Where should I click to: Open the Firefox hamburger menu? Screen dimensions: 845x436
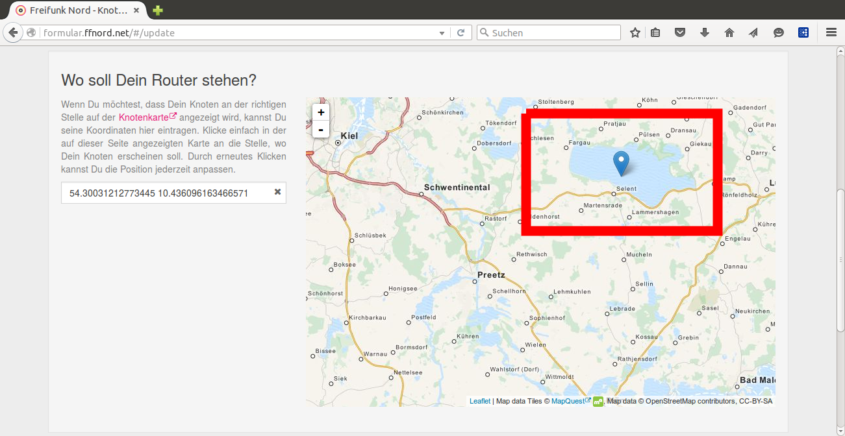point(831,32)
